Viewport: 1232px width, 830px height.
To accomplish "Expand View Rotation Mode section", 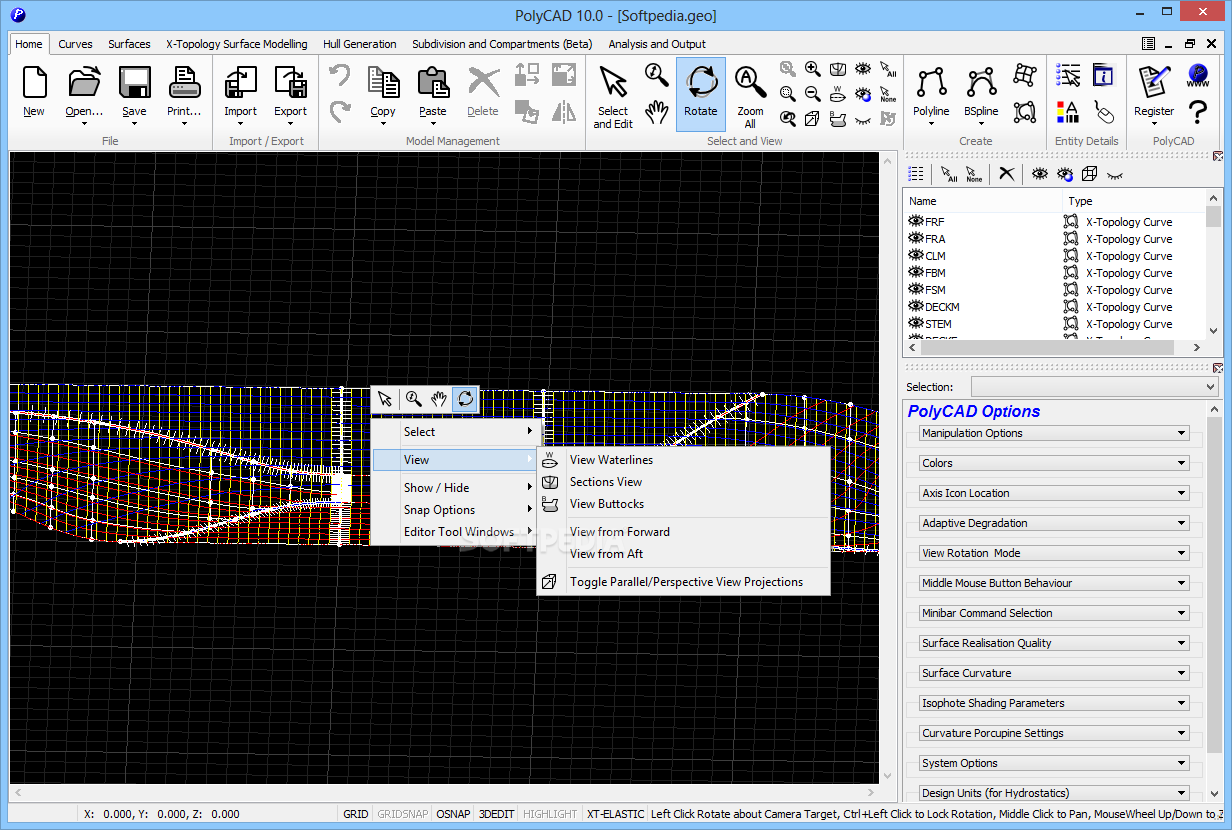I will coord(1054,553).
